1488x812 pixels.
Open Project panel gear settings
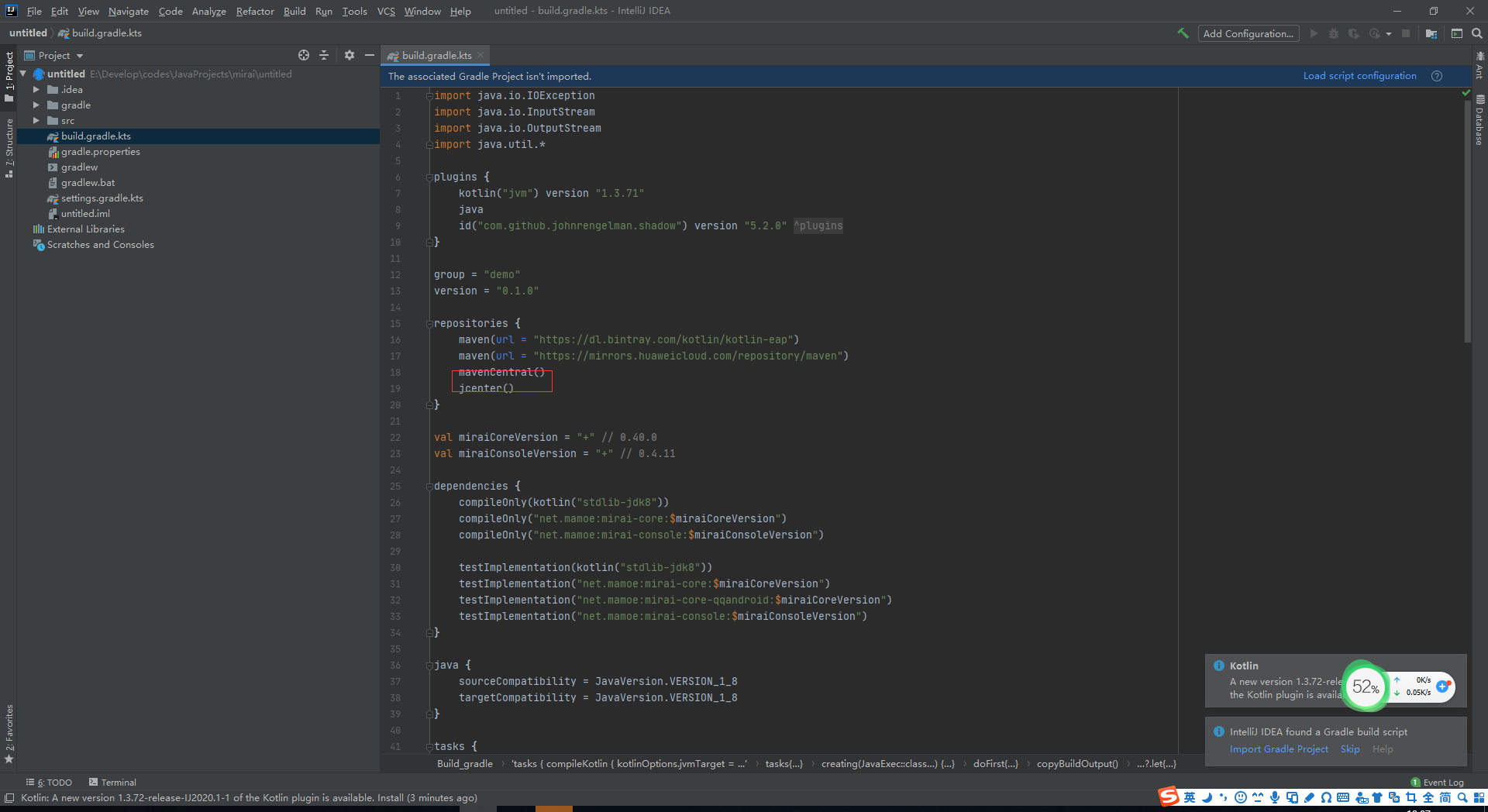(x=350, y=55)
